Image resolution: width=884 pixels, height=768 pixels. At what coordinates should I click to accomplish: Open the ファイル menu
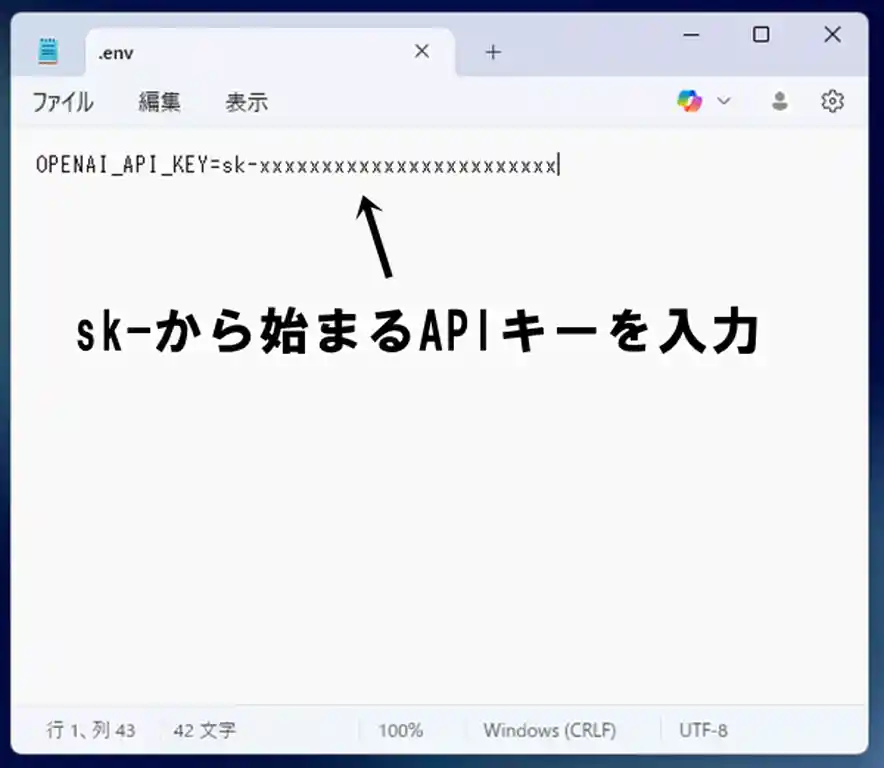click(63, 102)
